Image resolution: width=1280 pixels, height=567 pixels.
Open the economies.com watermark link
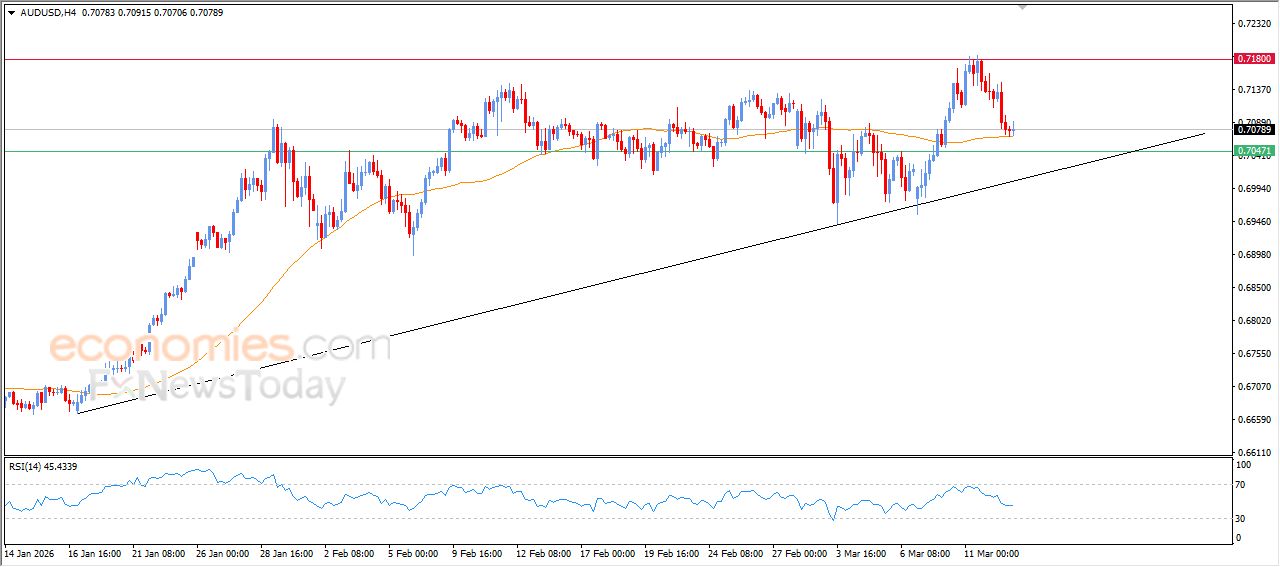[x=220, y=347]
